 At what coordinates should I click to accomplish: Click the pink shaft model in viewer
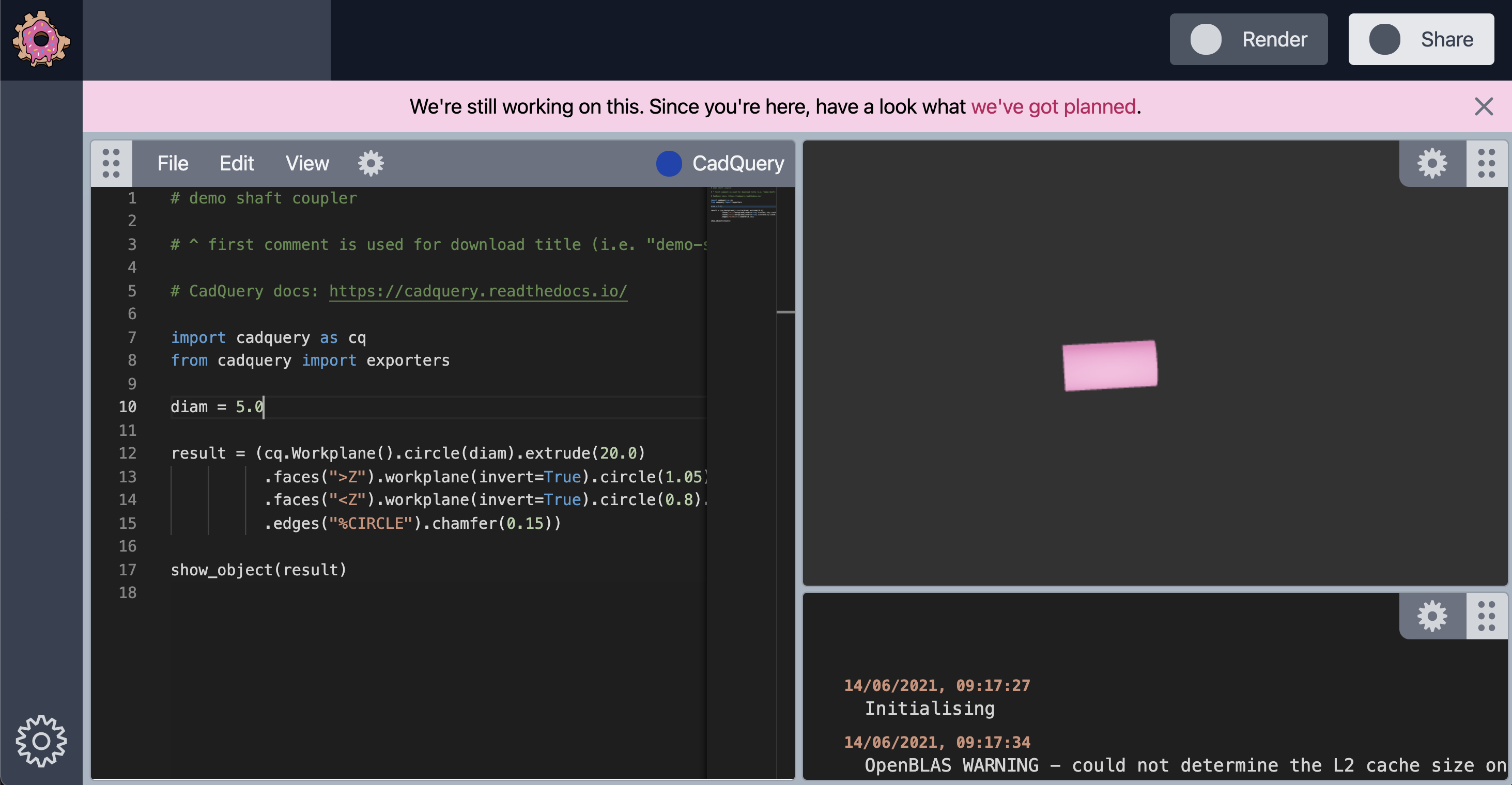click(x=1109, y=365)
